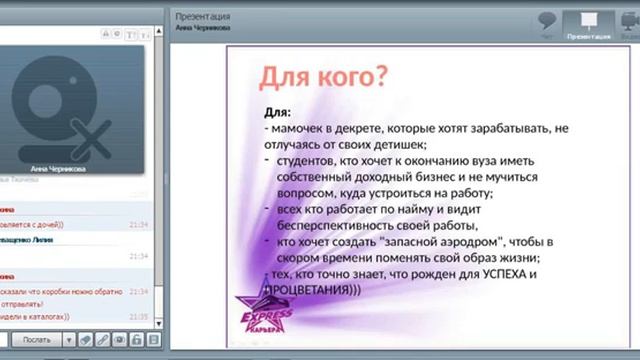Click the slide line mentioning "запасной аэродром"
This screenshot has height=360, width=640.
[x=415, y=242]
